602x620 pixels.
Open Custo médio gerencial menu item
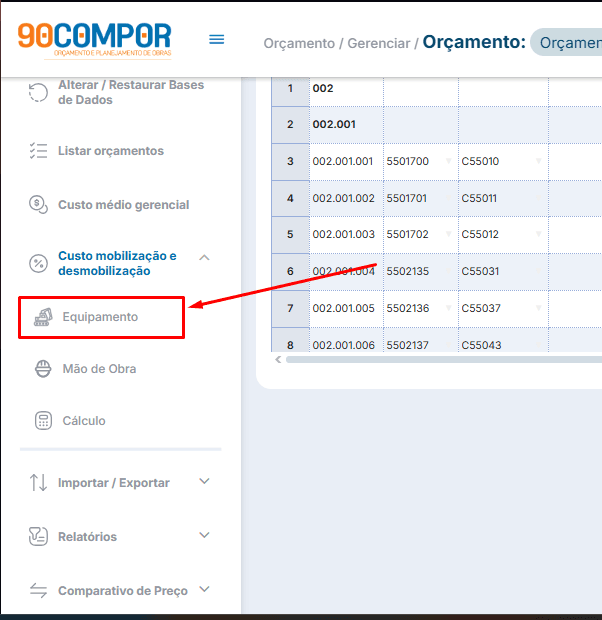(123, 205)
